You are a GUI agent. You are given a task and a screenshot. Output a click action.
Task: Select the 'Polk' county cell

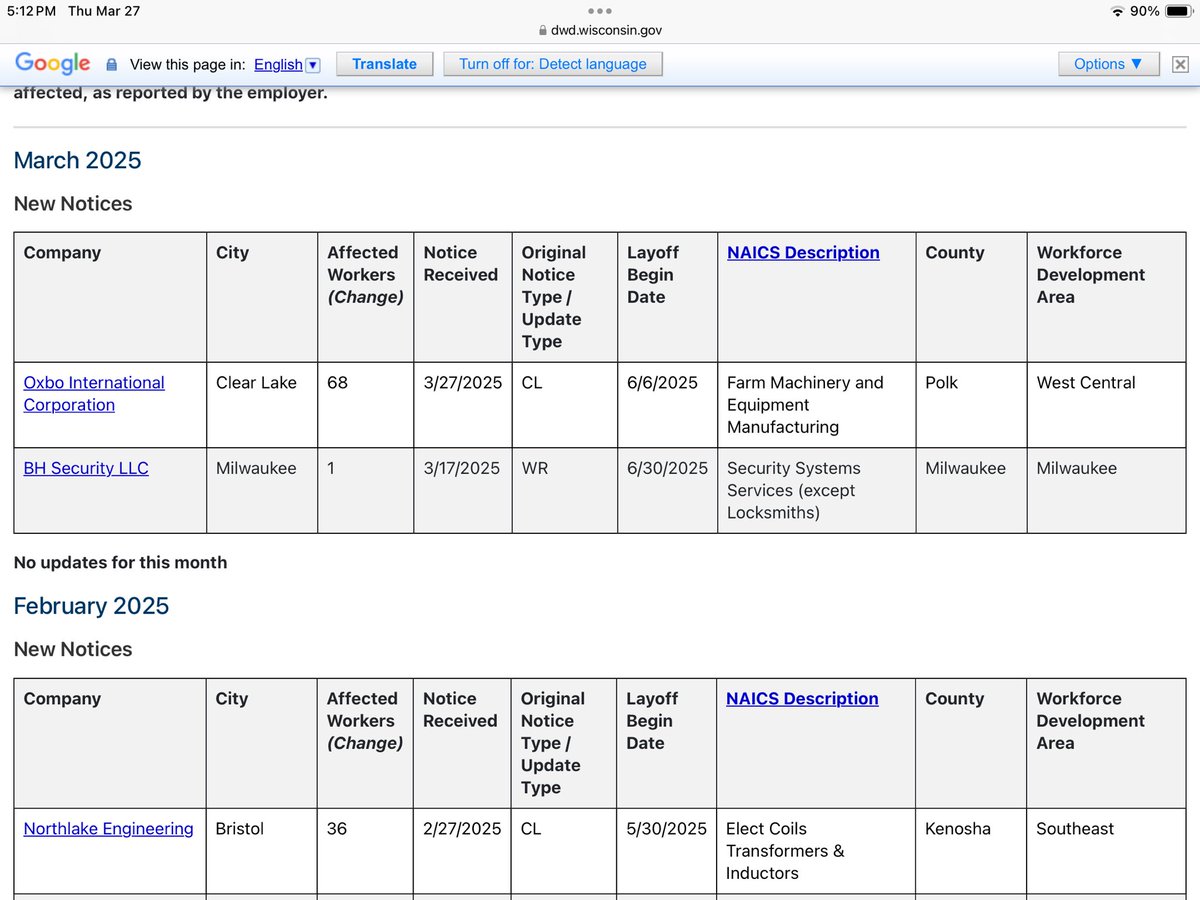click(x=971, y=404)
